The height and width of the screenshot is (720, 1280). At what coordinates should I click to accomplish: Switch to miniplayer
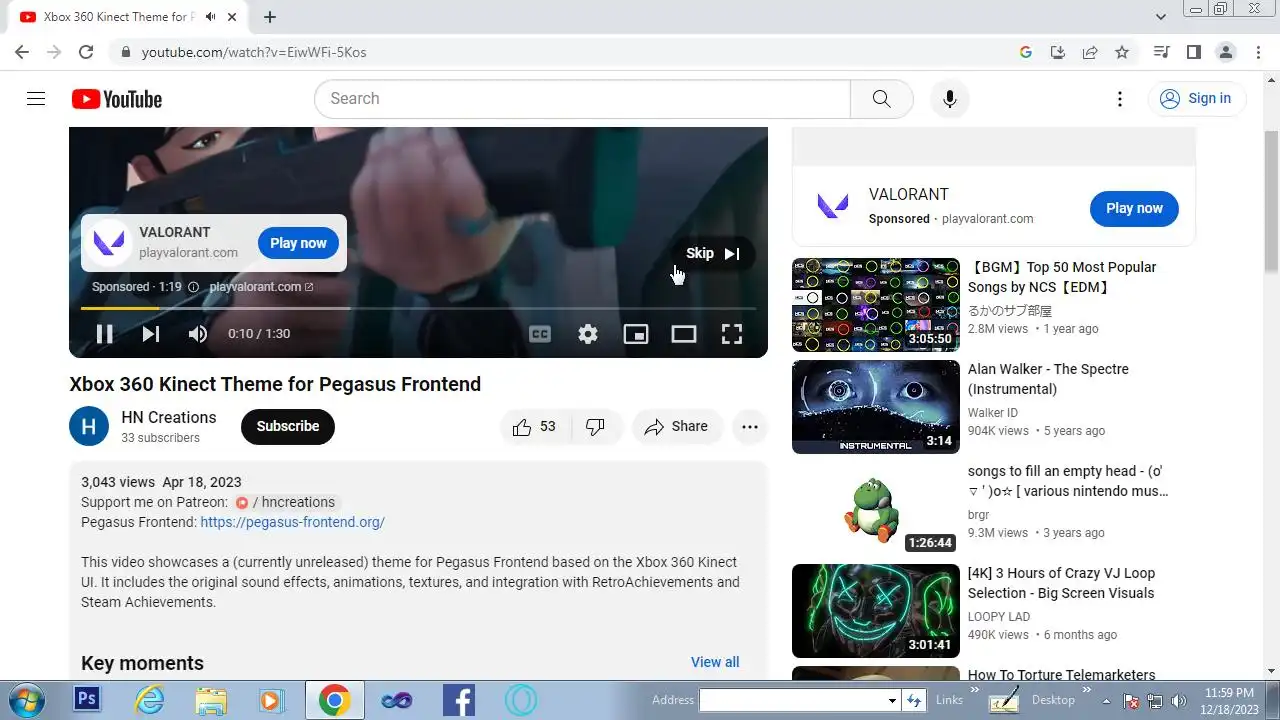point(636,334)
